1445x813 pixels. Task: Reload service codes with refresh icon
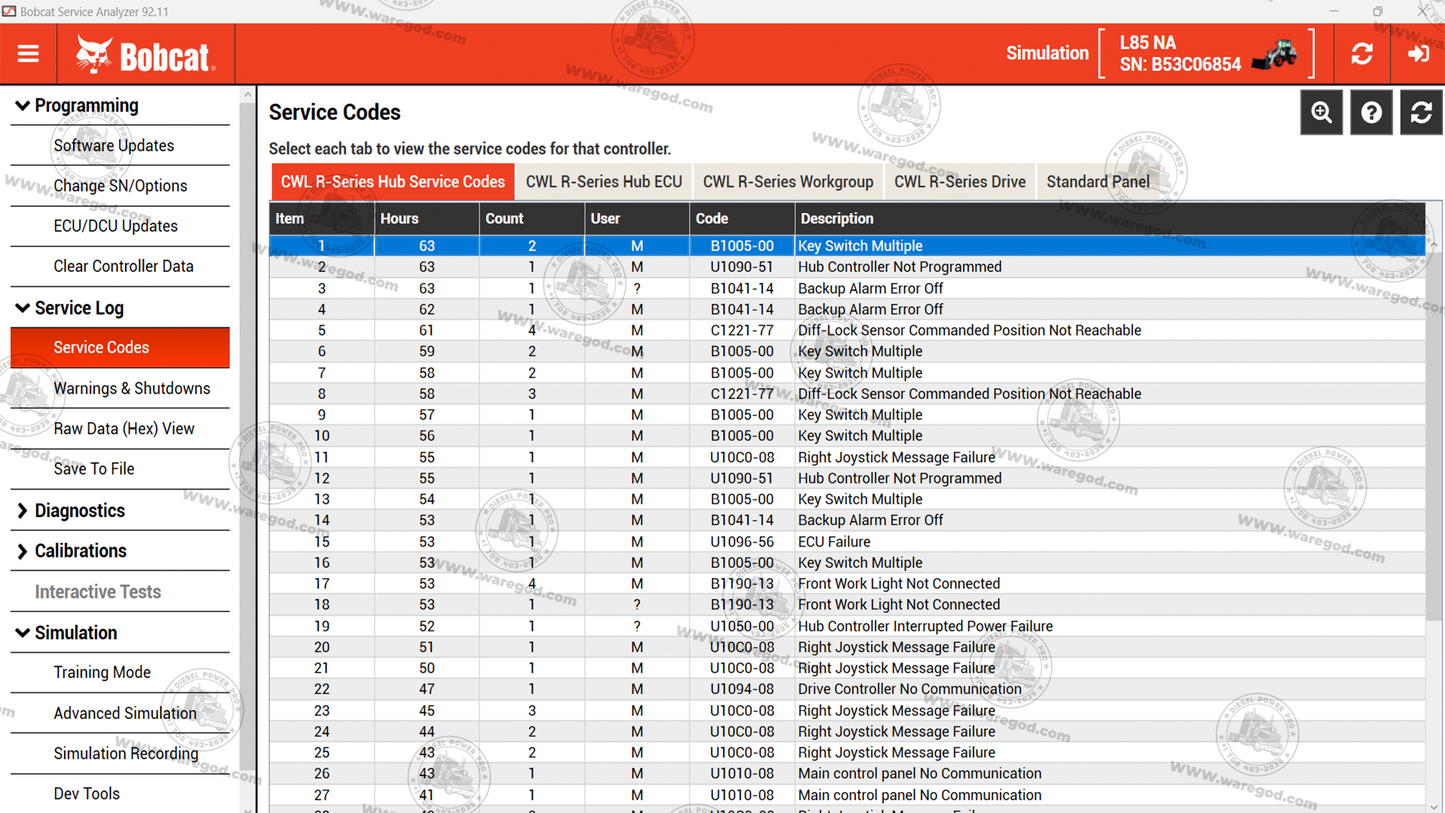[x=1421, y=112]
